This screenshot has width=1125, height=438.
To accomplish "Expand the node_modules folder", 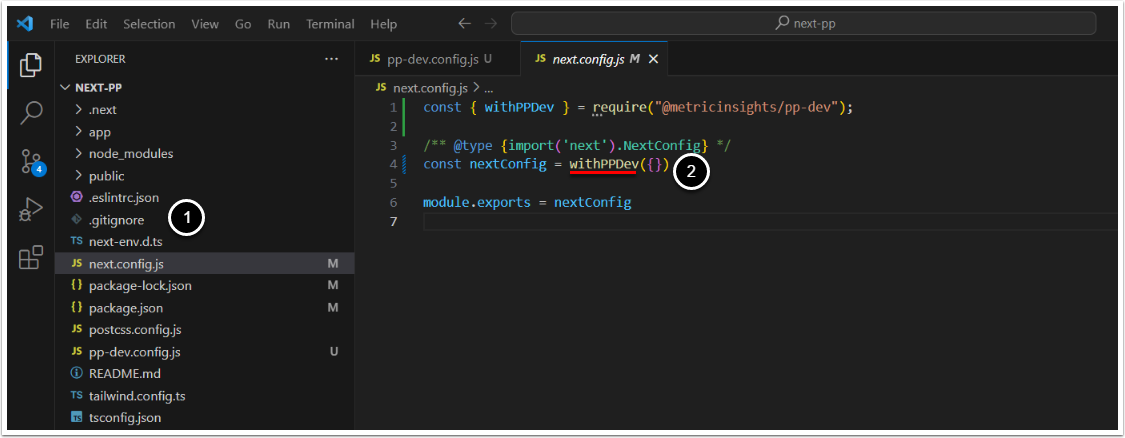I will (x=130, y=153).
